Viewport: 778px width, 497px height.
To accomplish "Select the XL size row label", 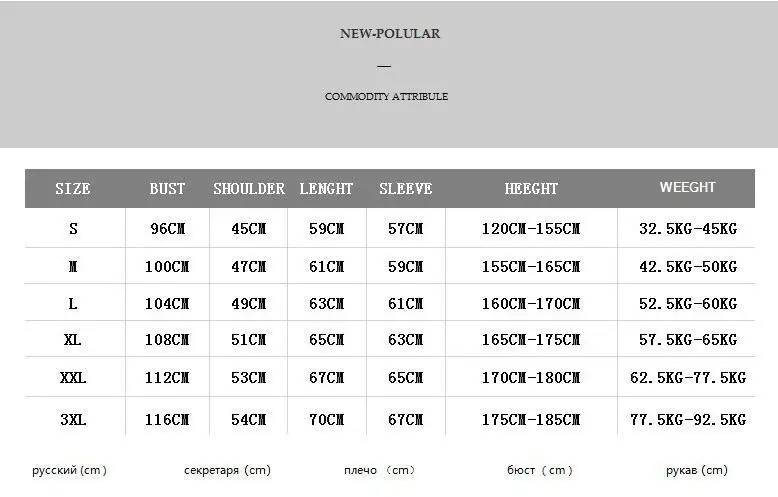I will pos(73,340).
